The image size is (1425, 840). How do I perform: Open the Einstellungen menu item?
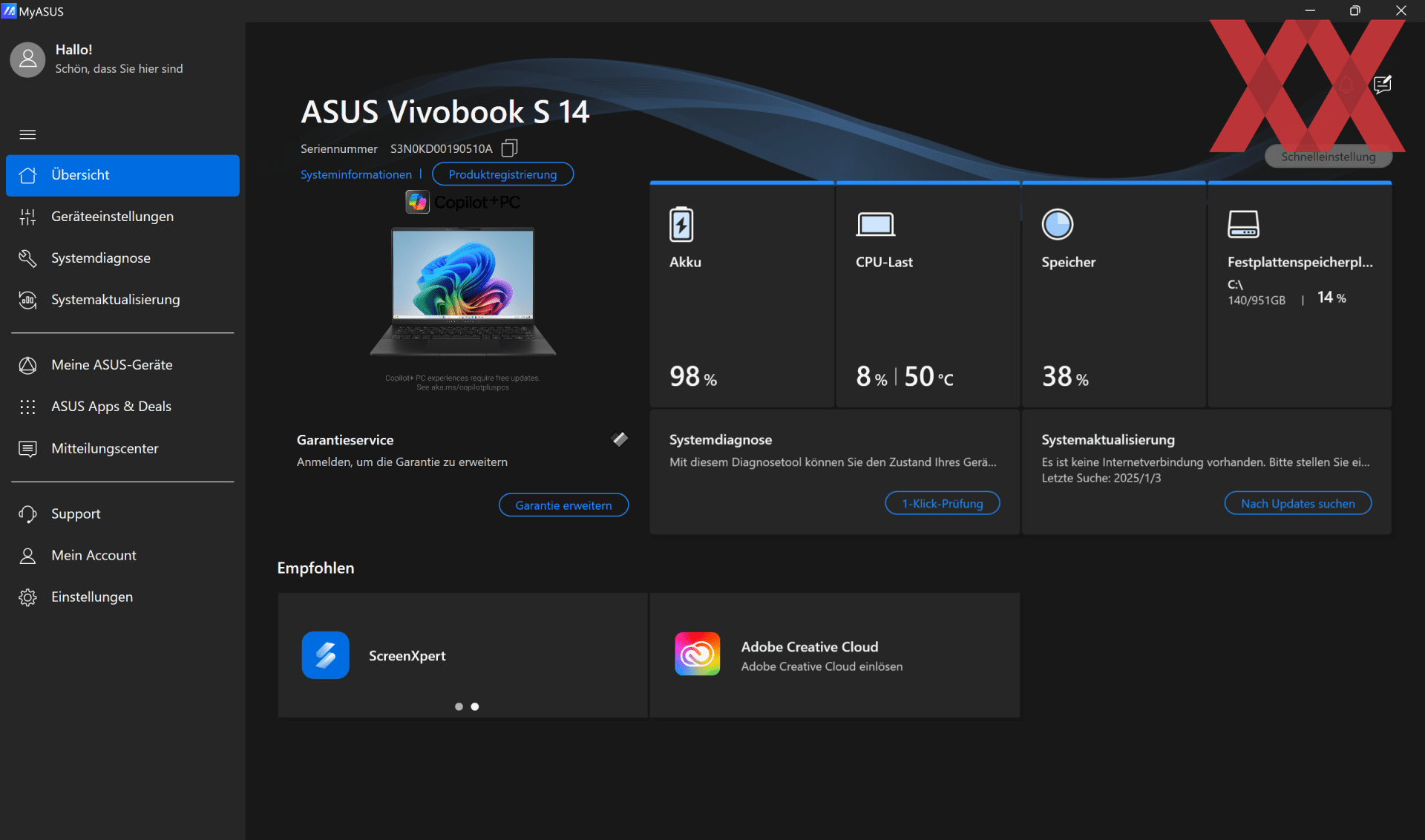click(x=122, y=597)
